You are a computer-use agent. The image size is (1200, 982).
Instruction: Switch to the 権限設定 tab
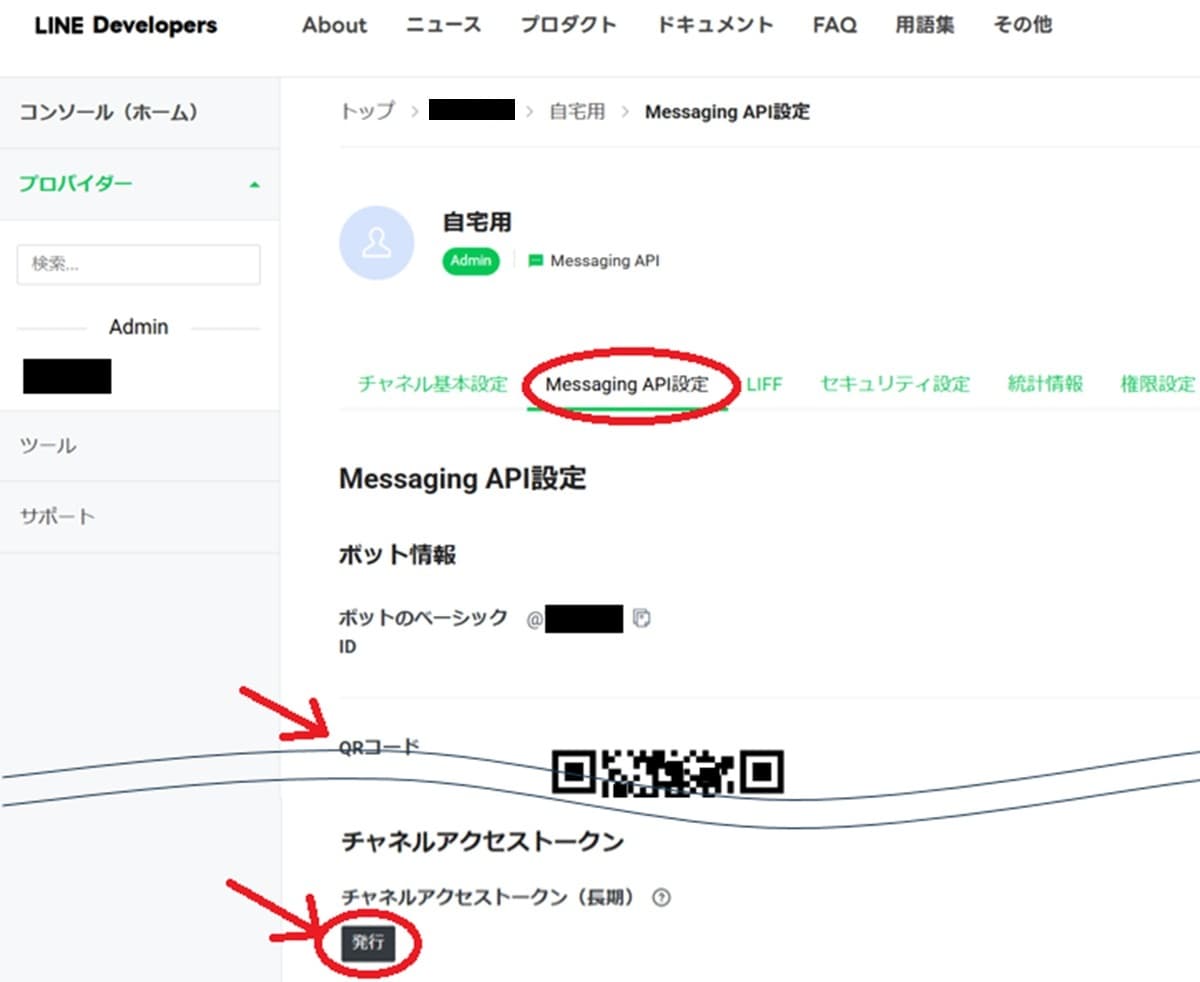coord(1157,384)
